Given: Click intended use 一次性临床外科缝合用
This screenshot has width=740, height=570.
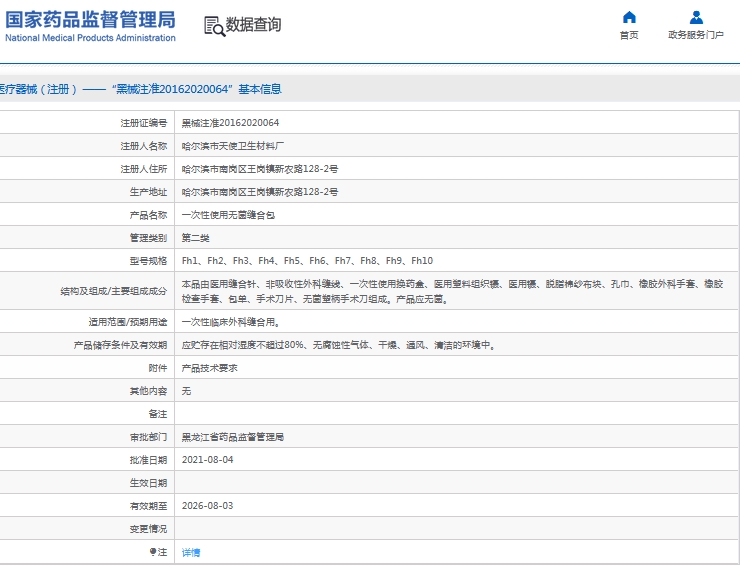Looking at the screenshot, I should click(x=231, y=322).
